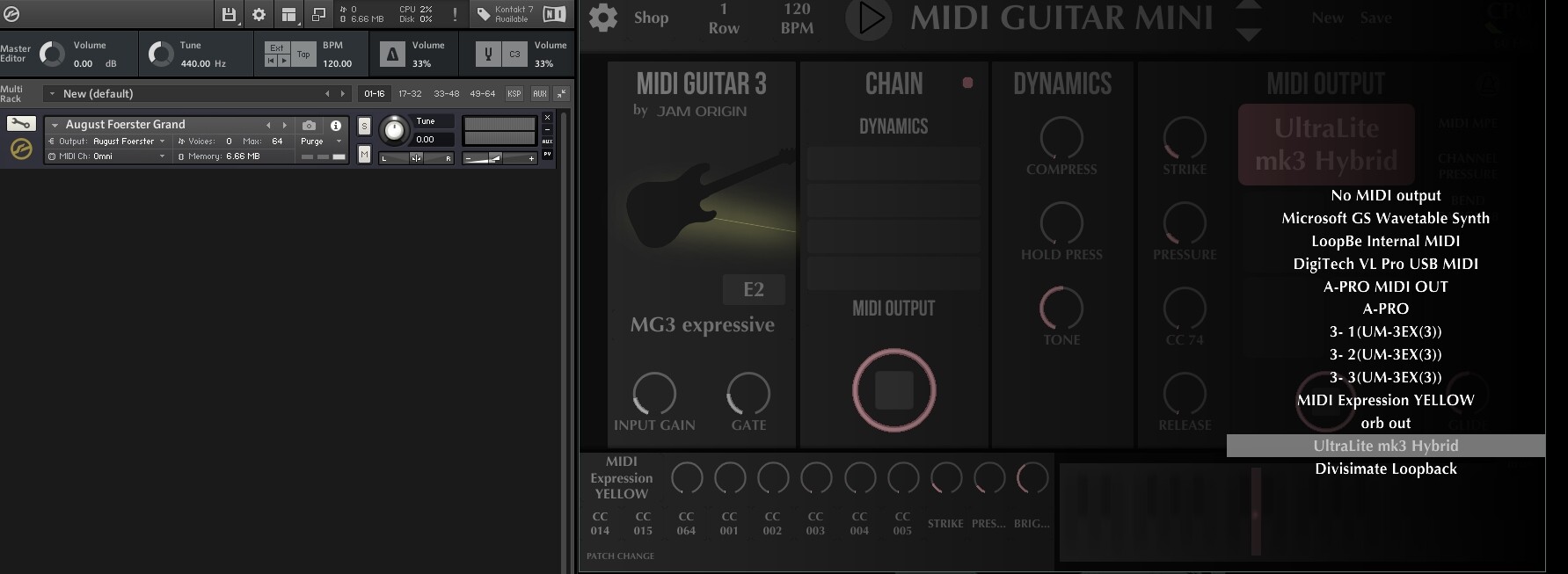Go to next multi with right arrow

(342, 93)
